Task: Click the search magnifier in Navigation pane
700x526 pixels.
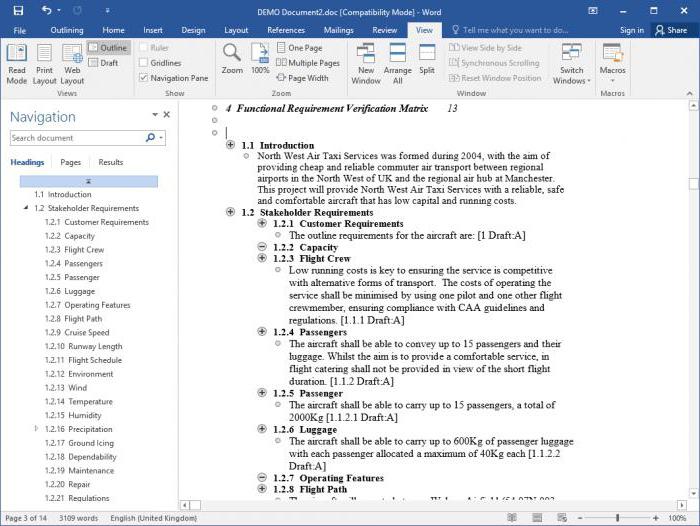Action: click(x=150, y=138)
